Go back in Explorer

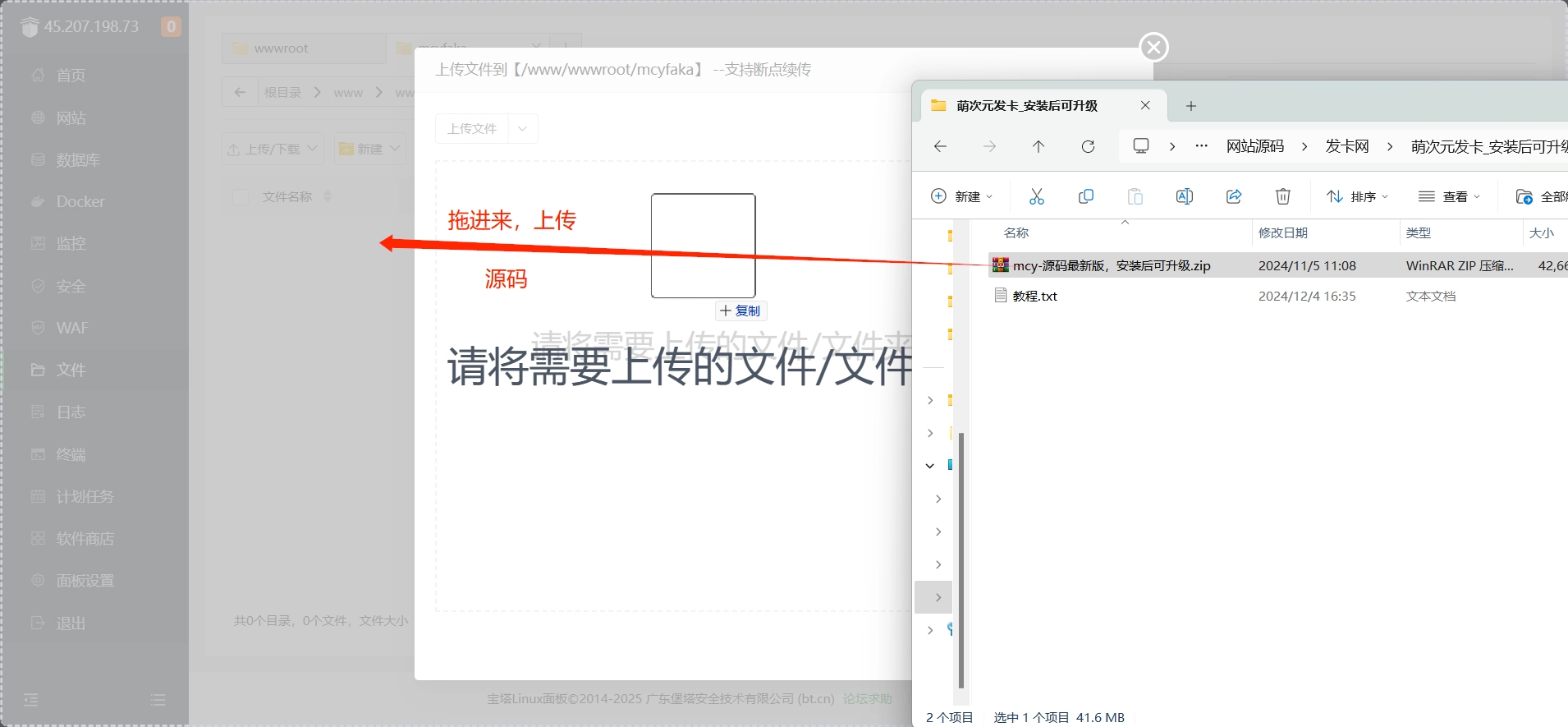pos(941,146)
